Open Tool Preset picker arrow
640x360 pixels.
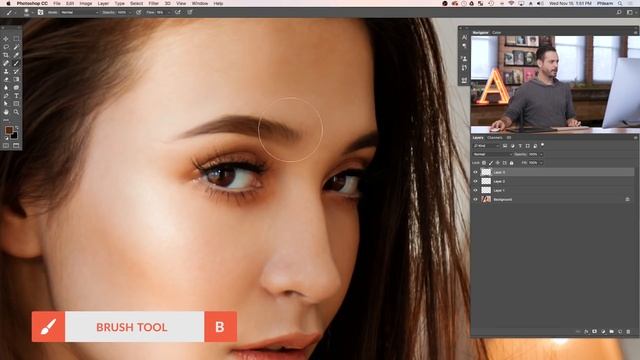[x=15, y=13]
